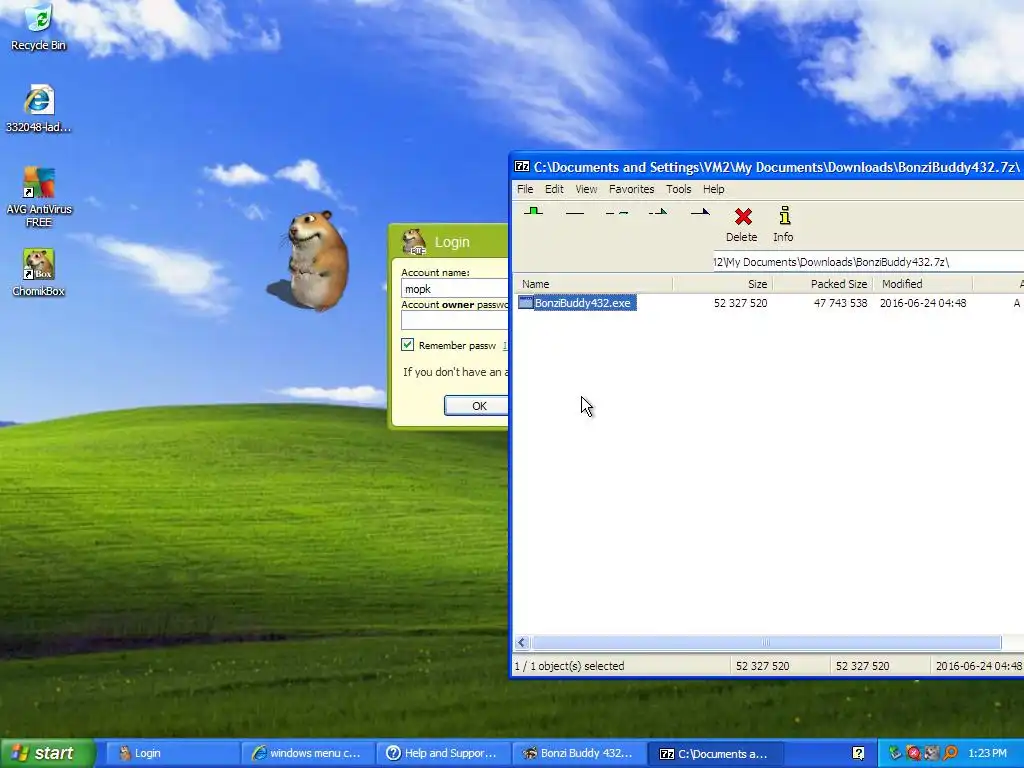
Task: Switch to Help and Support taskbar button
Action: (443, 753)
